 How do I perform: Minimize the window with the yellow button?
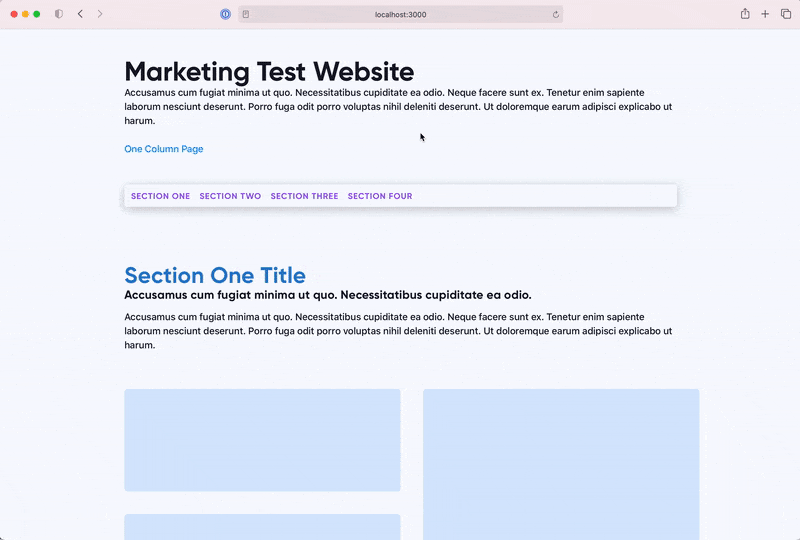pyautogui.click(x=26, y=14)
